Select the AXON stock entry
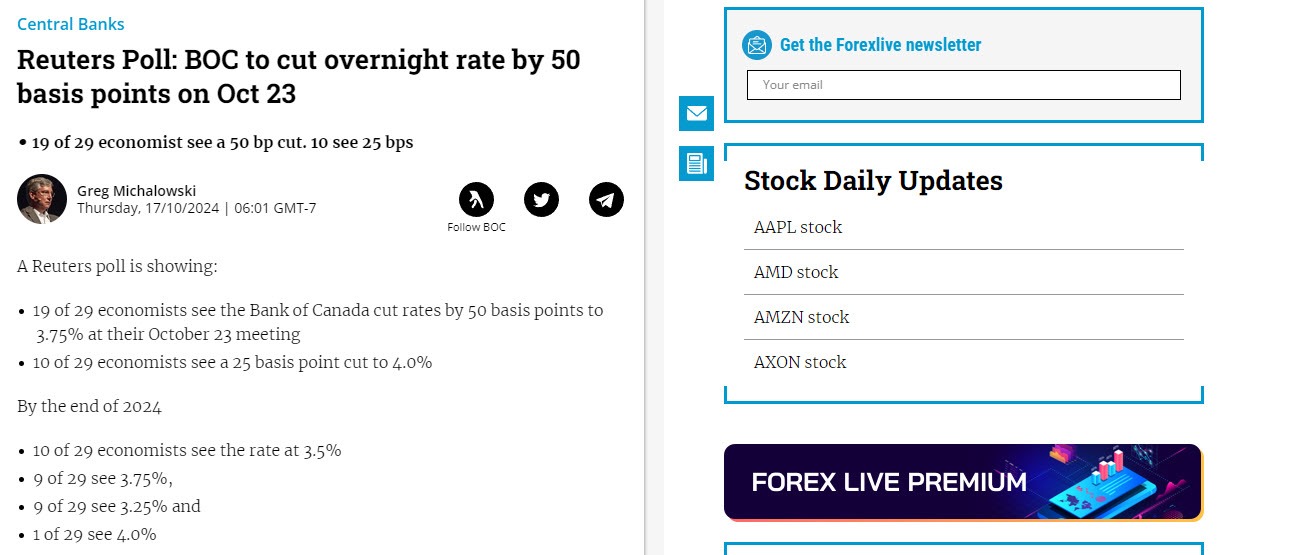Viewport: 1303px width, 555px height. [800, 362]
